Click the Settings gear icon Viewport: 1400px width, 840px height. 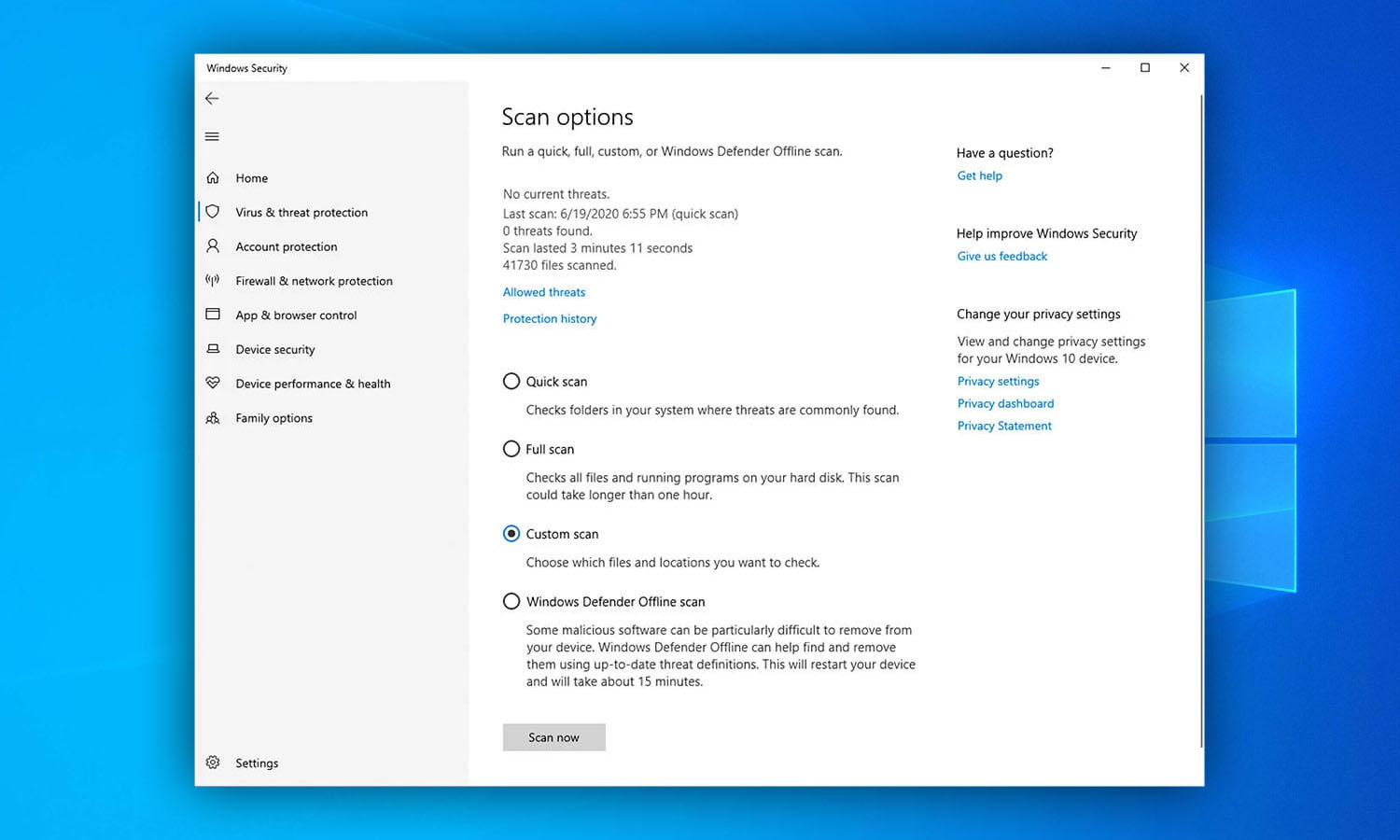(x=213, y=763)
